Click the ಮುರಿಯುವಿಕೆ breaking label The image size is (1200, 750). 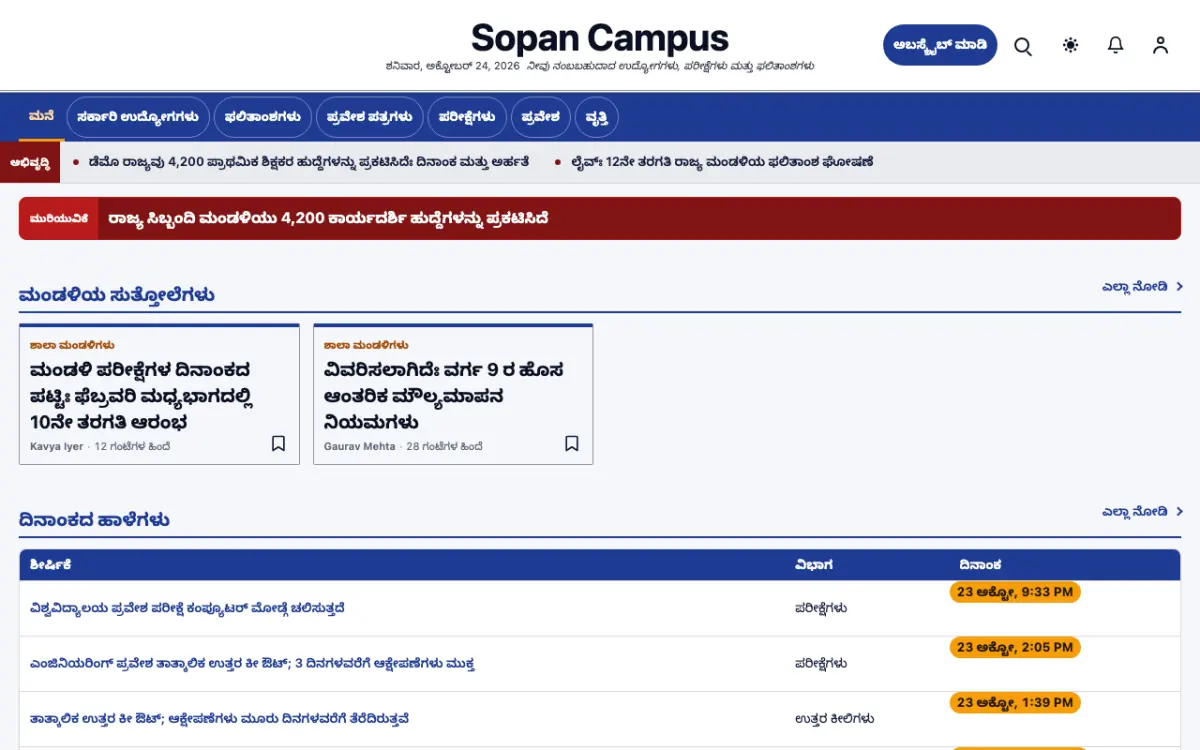59,218
